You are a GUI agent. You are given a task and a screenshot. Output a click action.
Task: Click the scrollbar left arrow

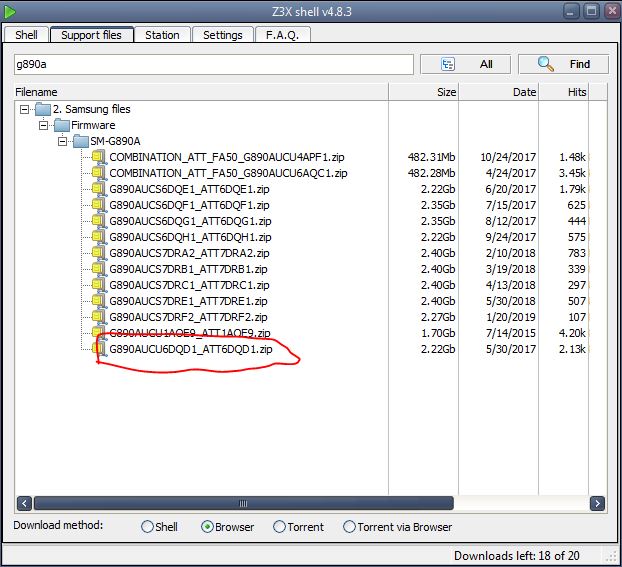coord(24,504)
